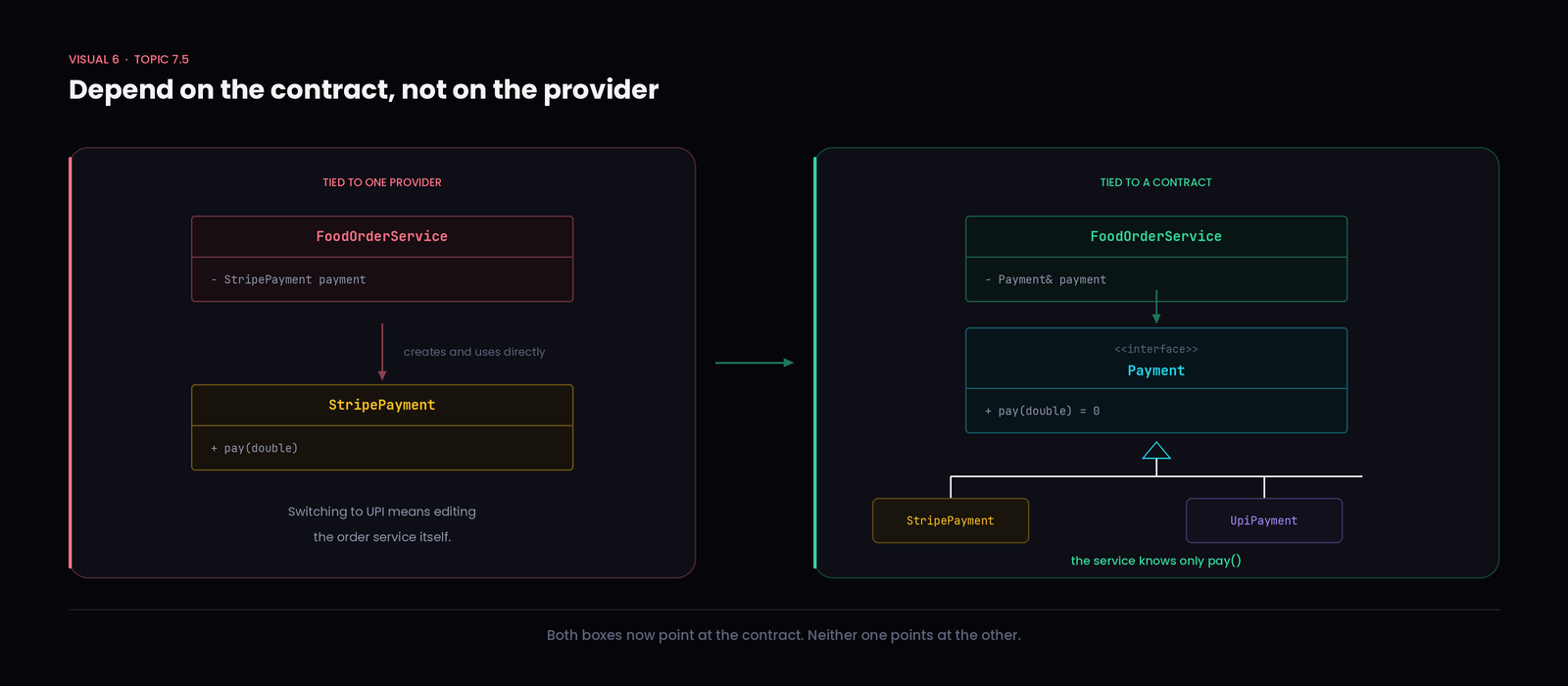Select the Payment interface name

(x=1156, y=370)
